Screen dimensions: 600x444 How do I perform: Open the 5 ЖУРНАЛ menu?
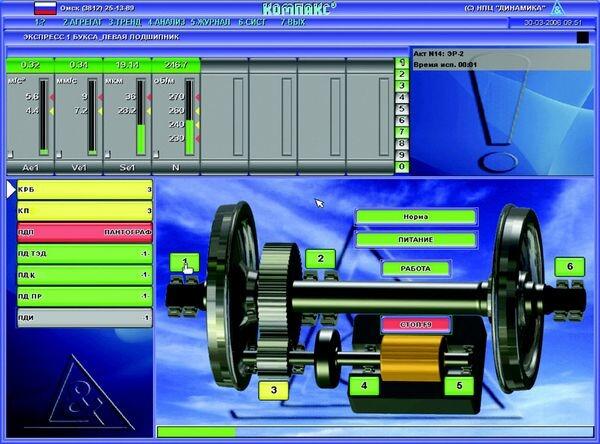point(211,22)
